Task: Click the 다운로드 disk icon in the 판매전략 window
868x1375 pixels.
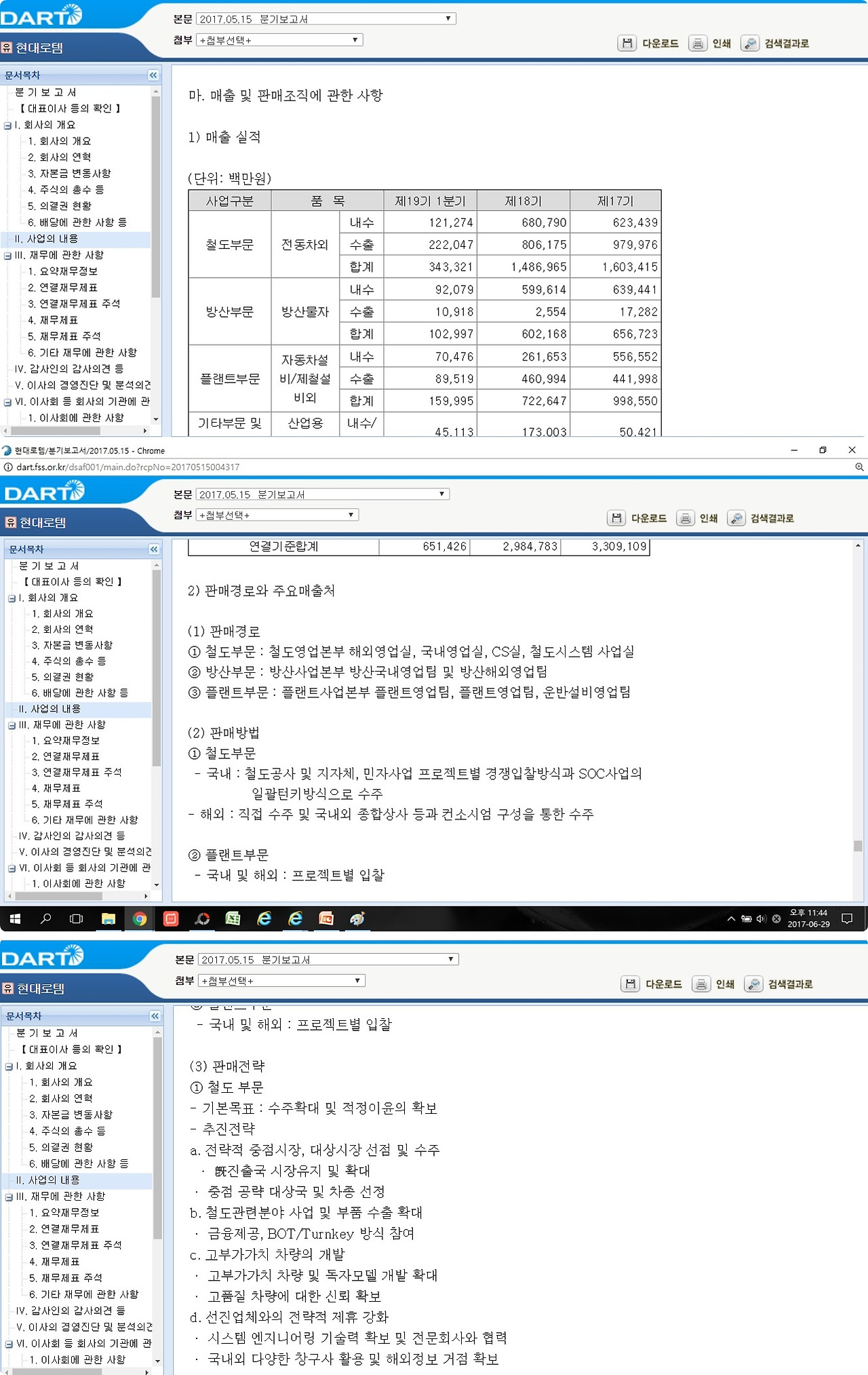Action: (631, 984)
